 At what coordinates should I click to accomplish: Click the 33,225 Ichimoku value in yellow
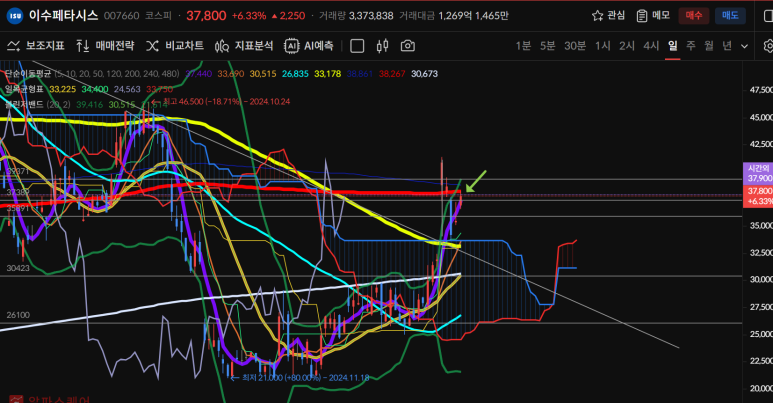[63, 89]
